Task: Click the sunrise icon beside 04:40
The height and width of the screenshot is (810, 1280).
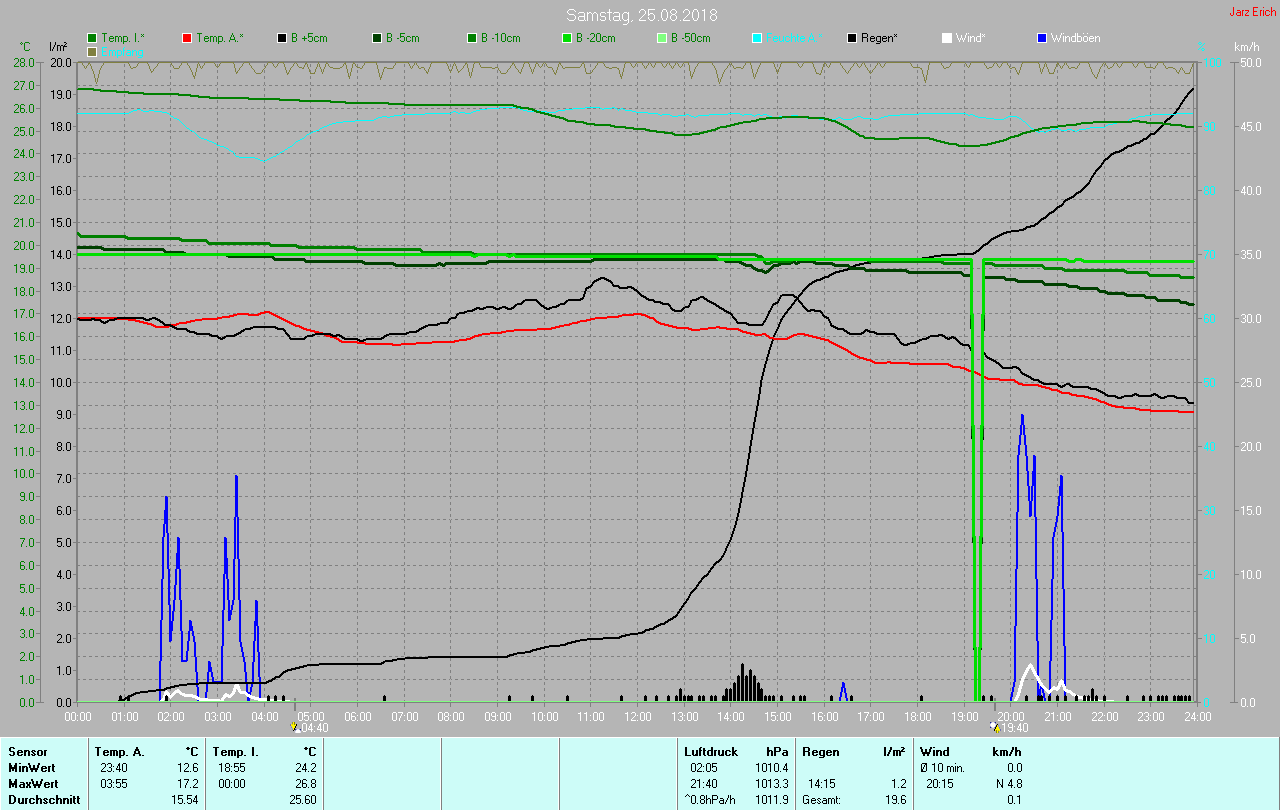Action: point(295,727)
